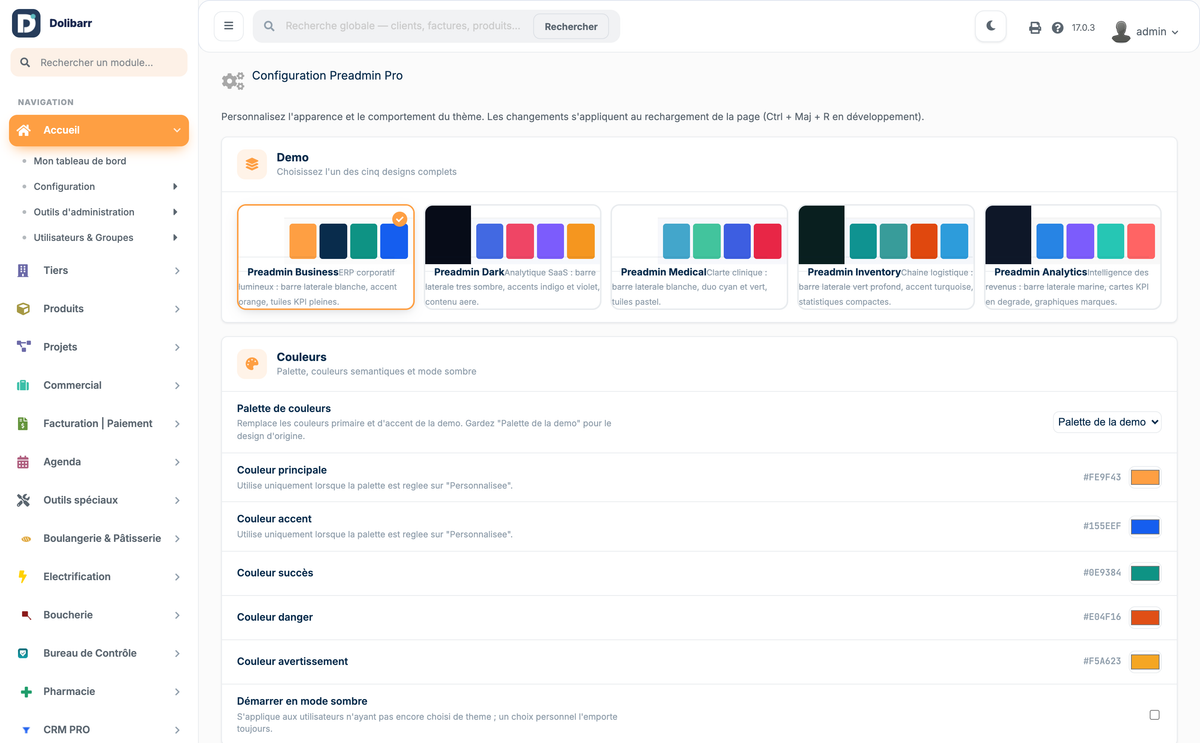Image resolution: width=1200 pixels, height=743 pixels.
Task: Click the Produits box icon
Action: coord(23,309)
